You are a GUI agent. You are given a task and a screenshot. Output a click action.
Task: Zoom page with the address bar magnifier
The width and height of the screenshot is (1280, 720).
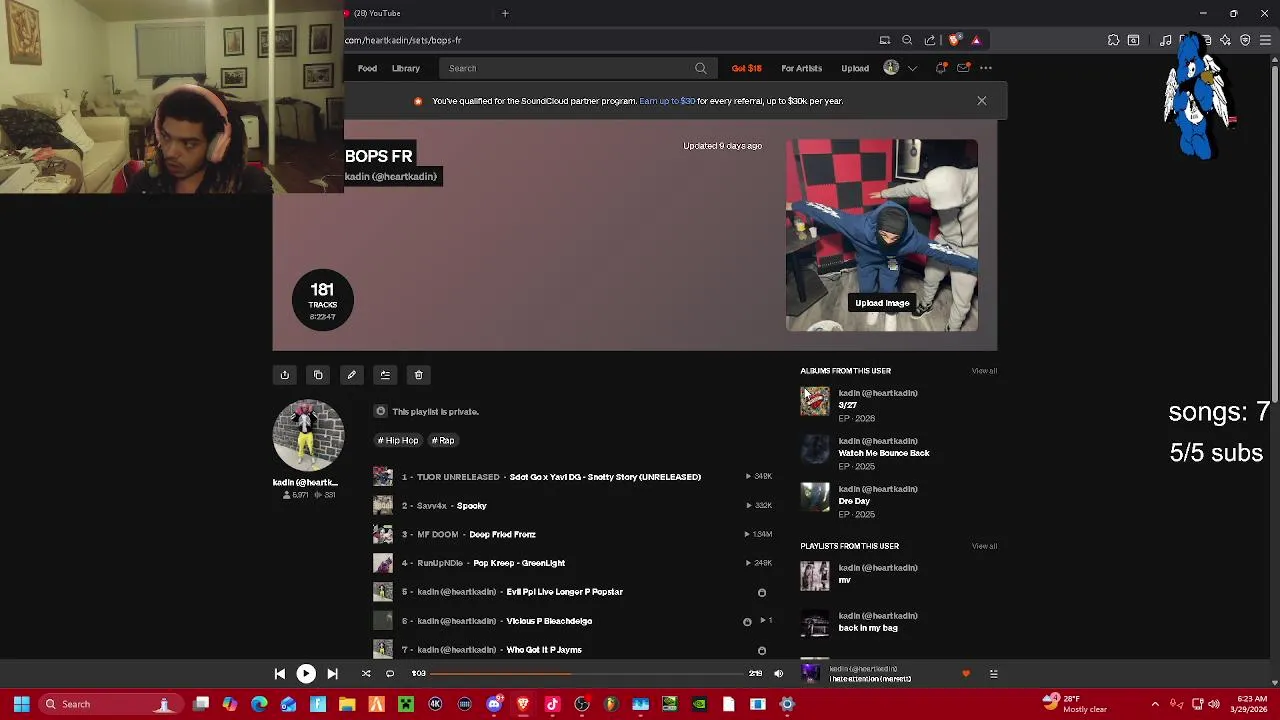tap(907, 40)
